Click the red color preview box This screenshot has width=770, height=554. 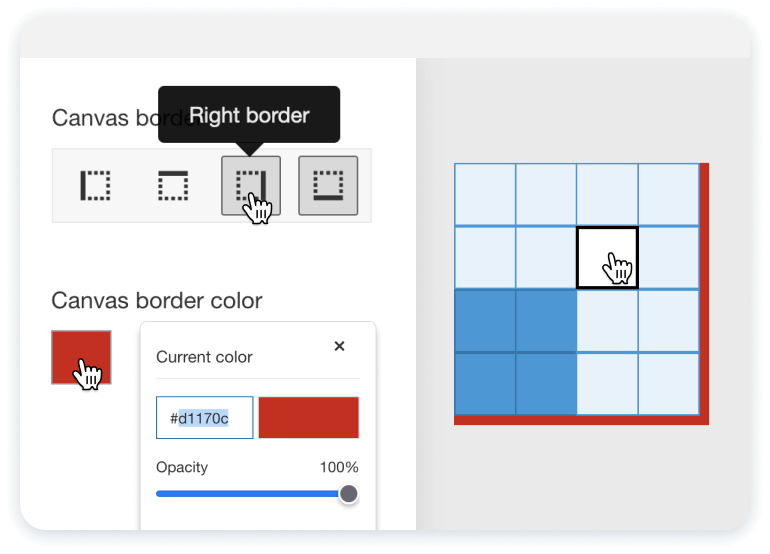[309, 417]
